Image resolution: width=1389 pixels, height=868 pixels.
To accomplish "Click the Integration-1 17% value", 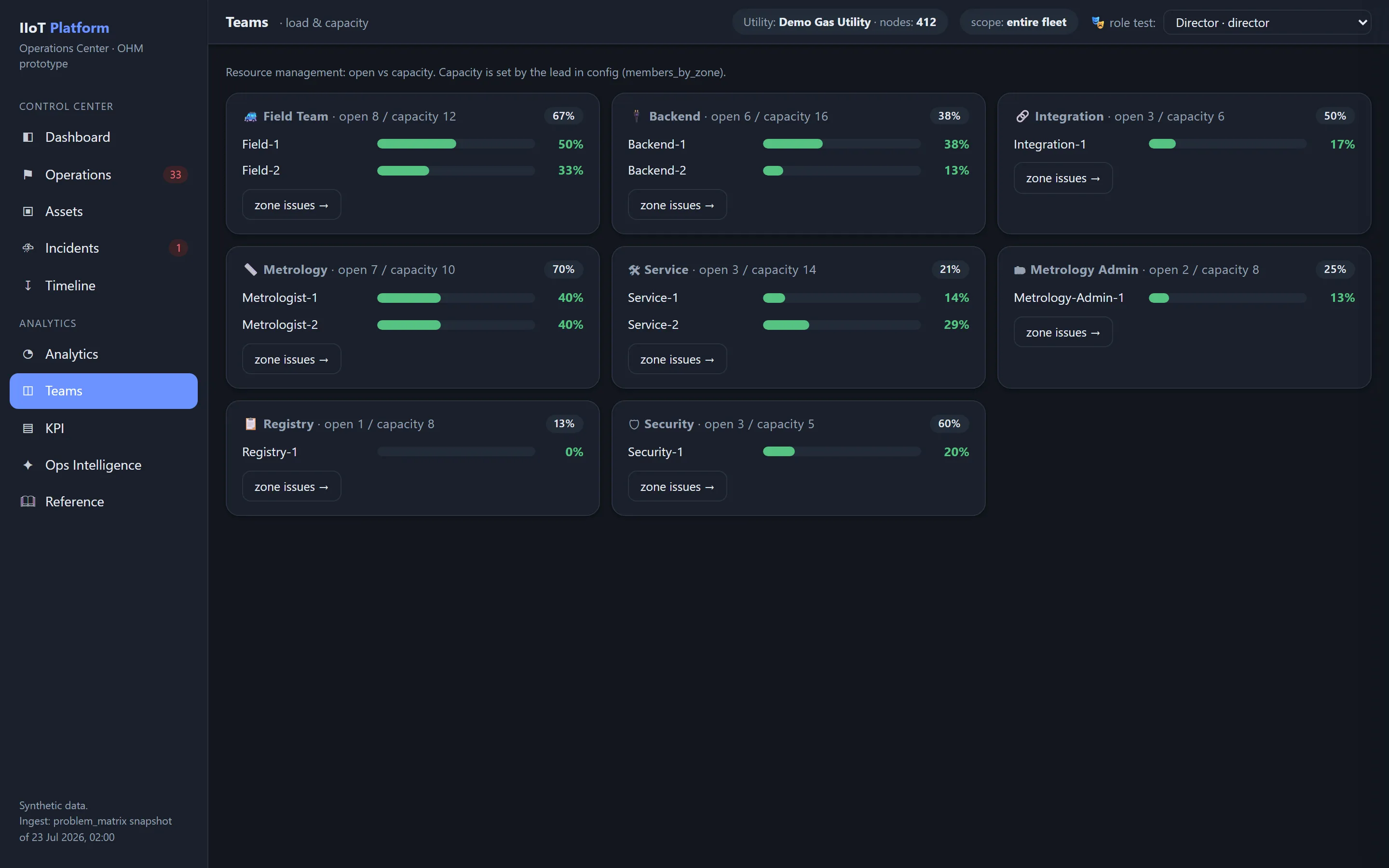I will point(1343,144).
